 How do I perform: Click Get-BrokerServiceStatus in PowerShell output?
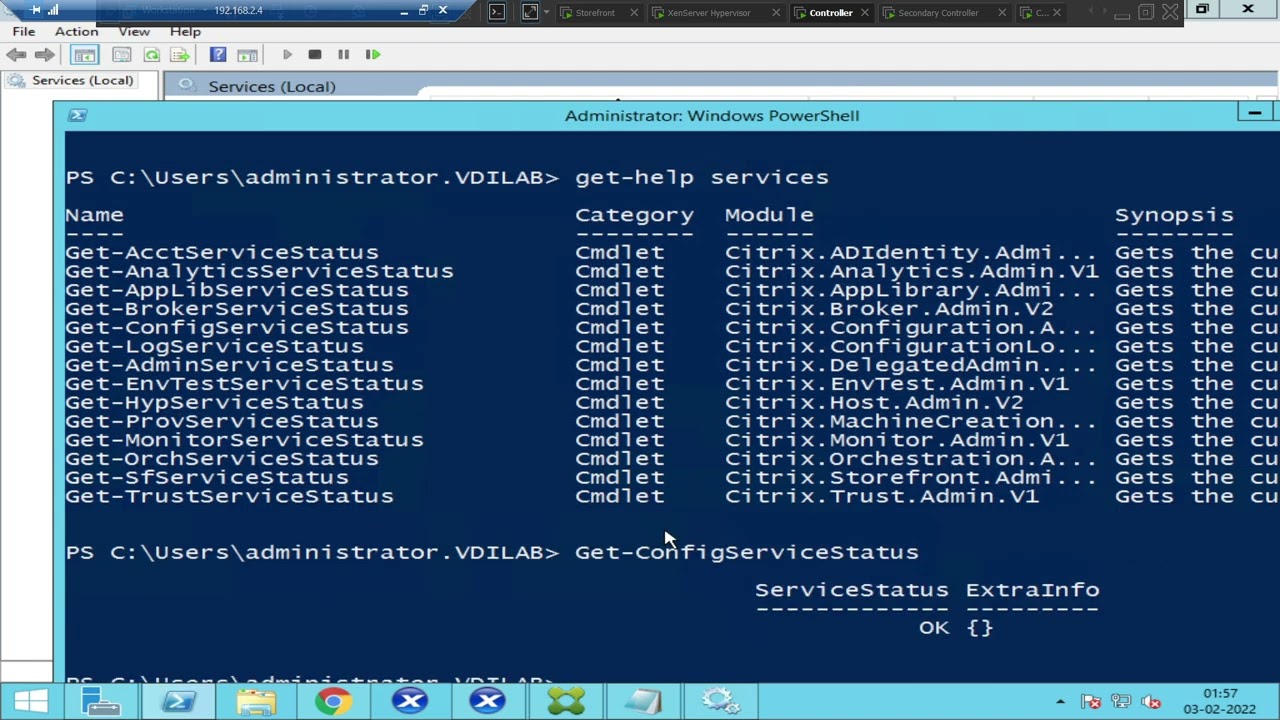[x=237, y=309]
